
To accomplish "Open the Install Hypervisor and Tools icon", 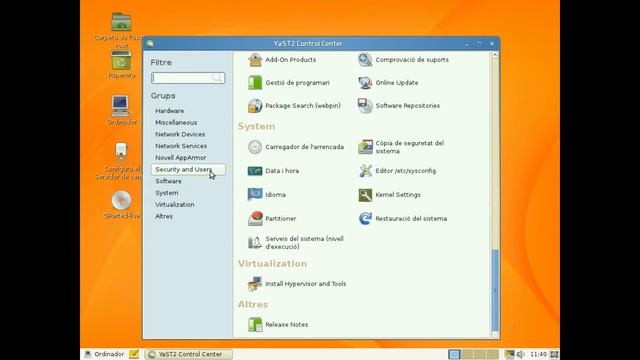I will tap(255, 284).
